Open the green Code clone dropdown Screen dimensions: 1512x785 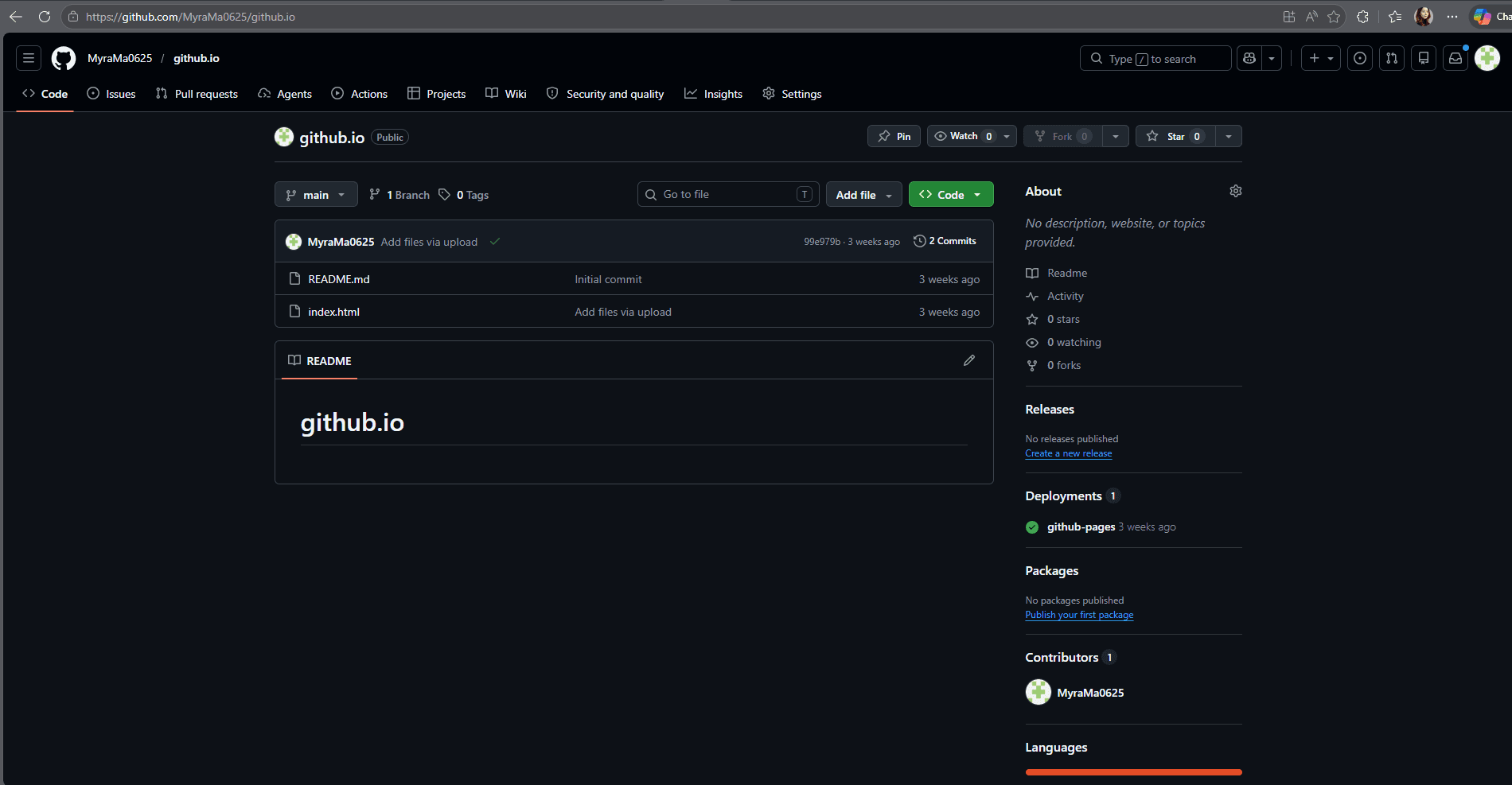(x=951, y=195)
